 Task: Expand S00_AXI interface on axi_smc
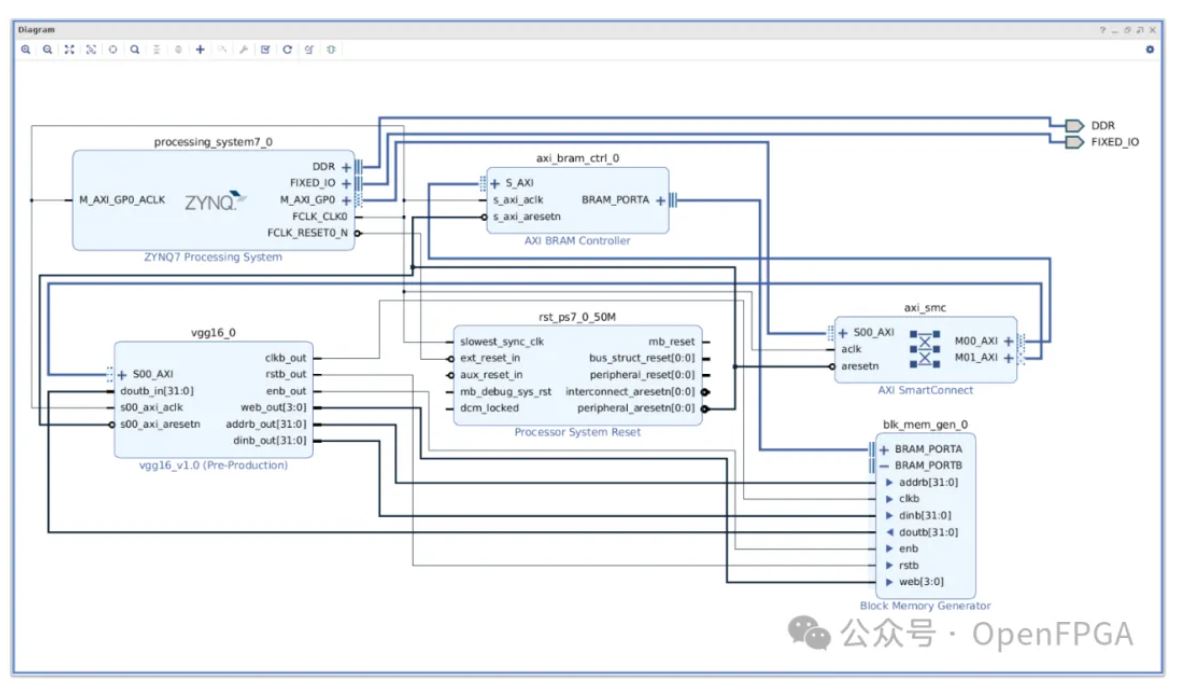(x=843, y=333)
